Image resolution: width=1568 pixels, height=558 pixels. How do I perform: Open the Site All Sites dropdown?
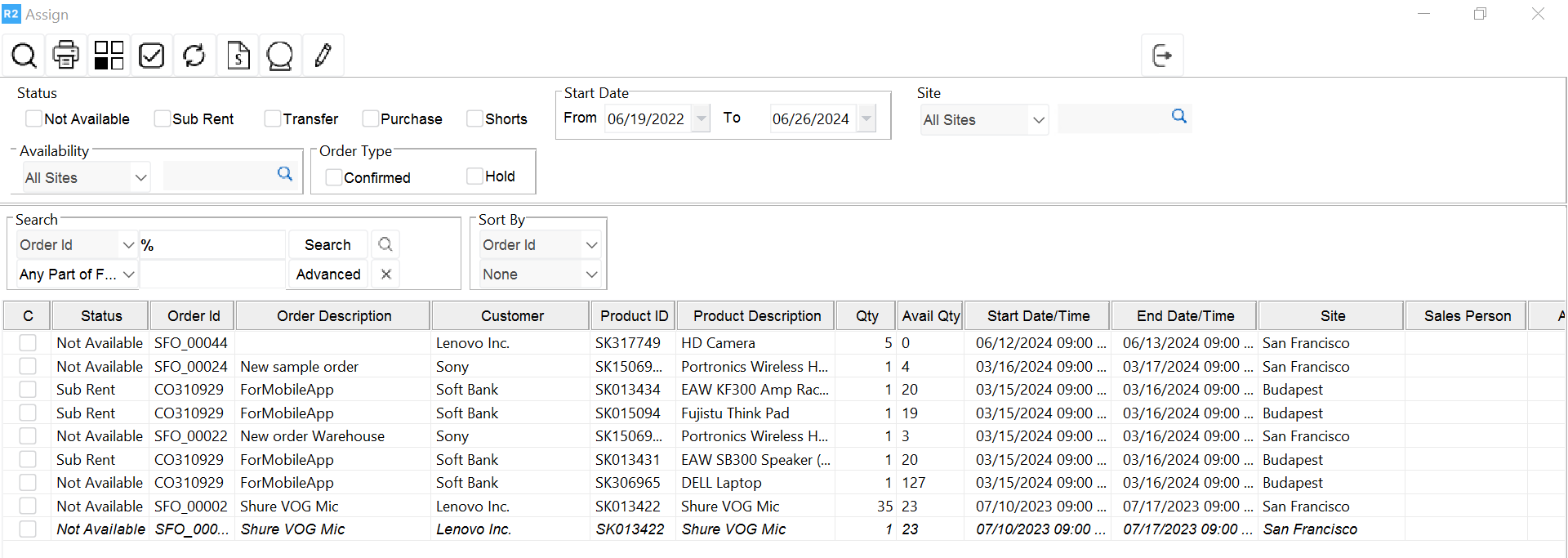coord(983,120)
